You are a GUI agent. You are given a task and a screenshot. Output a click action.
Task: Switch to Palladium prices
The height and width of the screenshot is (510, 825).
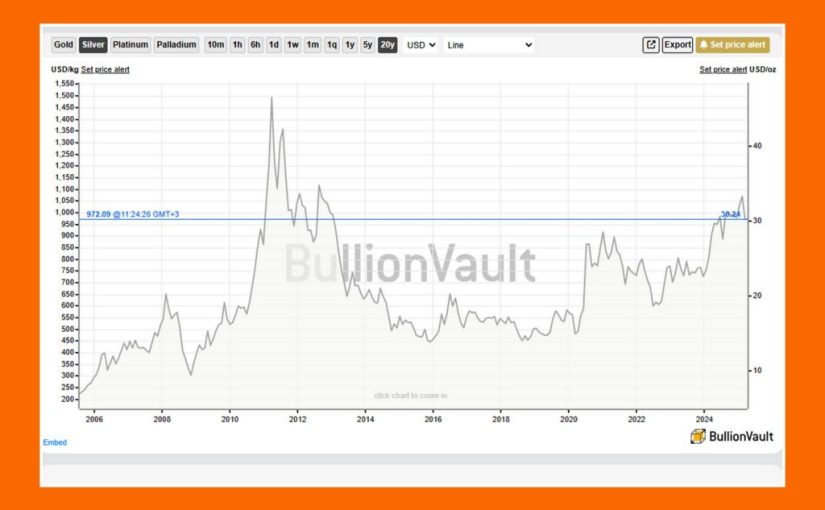176,45
